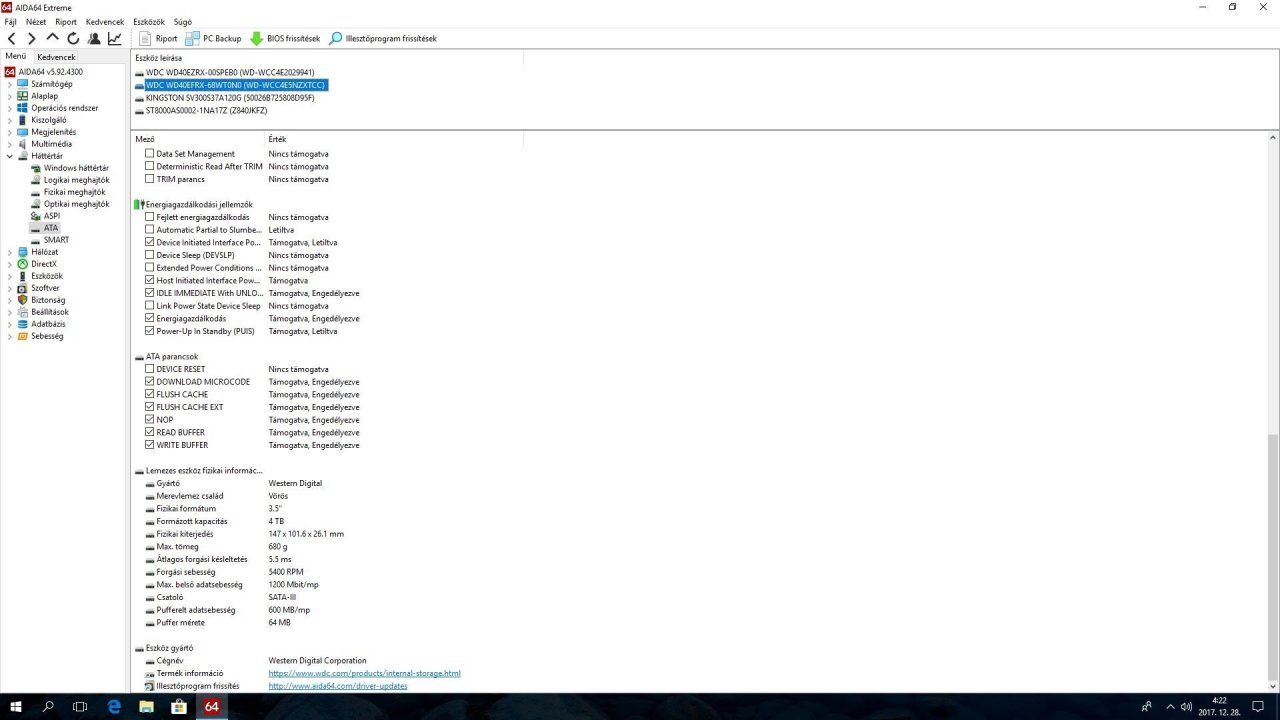The height and width of the screenshot is (720, 1280).
Task: Open the Eszközök menu
Action: coord(150,21)
